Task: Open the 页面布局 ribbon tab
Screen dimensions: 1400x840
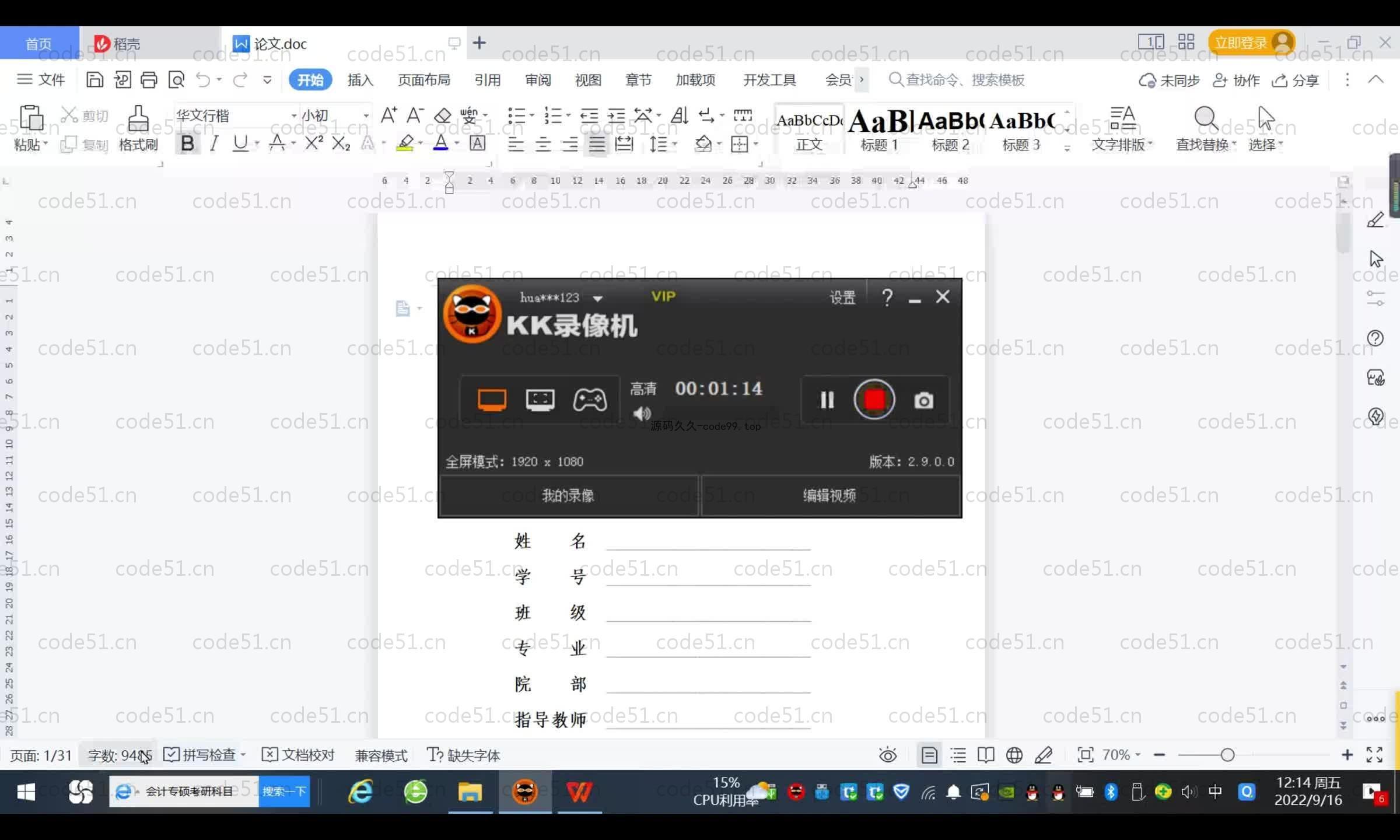Action: [424, 80]
